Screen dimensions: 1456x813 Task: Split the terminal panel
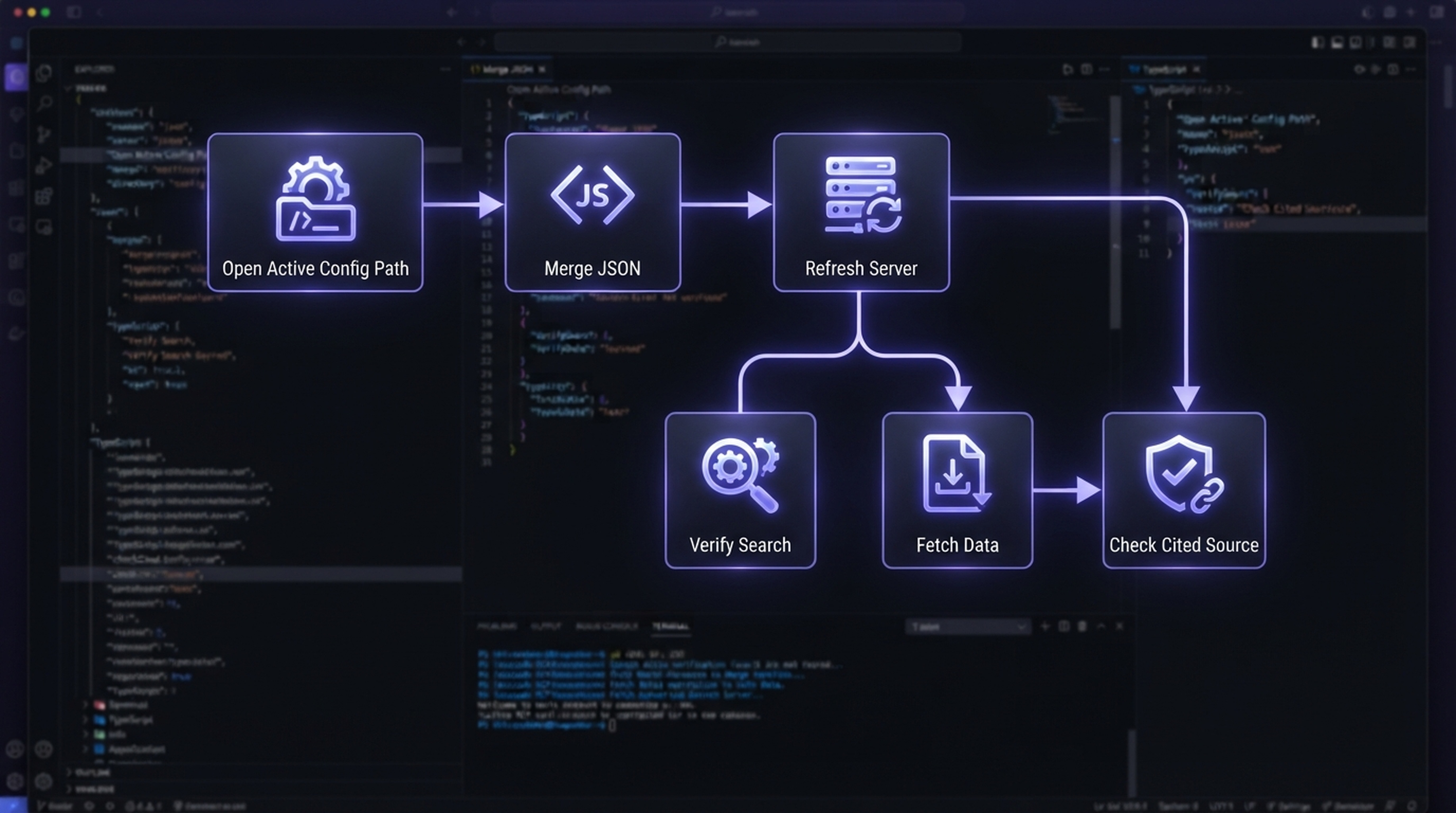point(1064,626)
